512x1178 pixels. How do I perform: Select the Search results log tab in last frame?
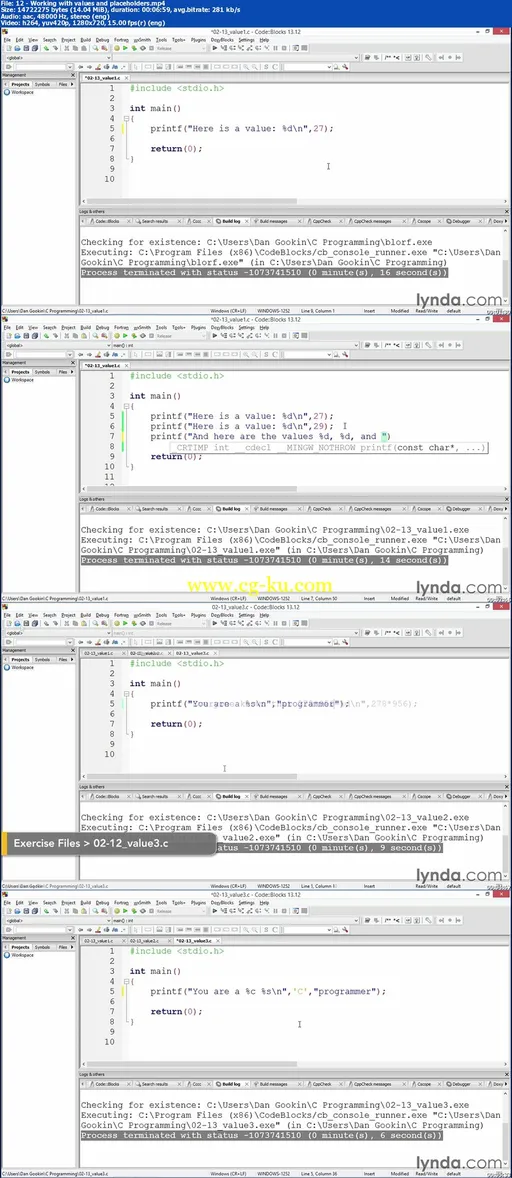[153, 1085]
